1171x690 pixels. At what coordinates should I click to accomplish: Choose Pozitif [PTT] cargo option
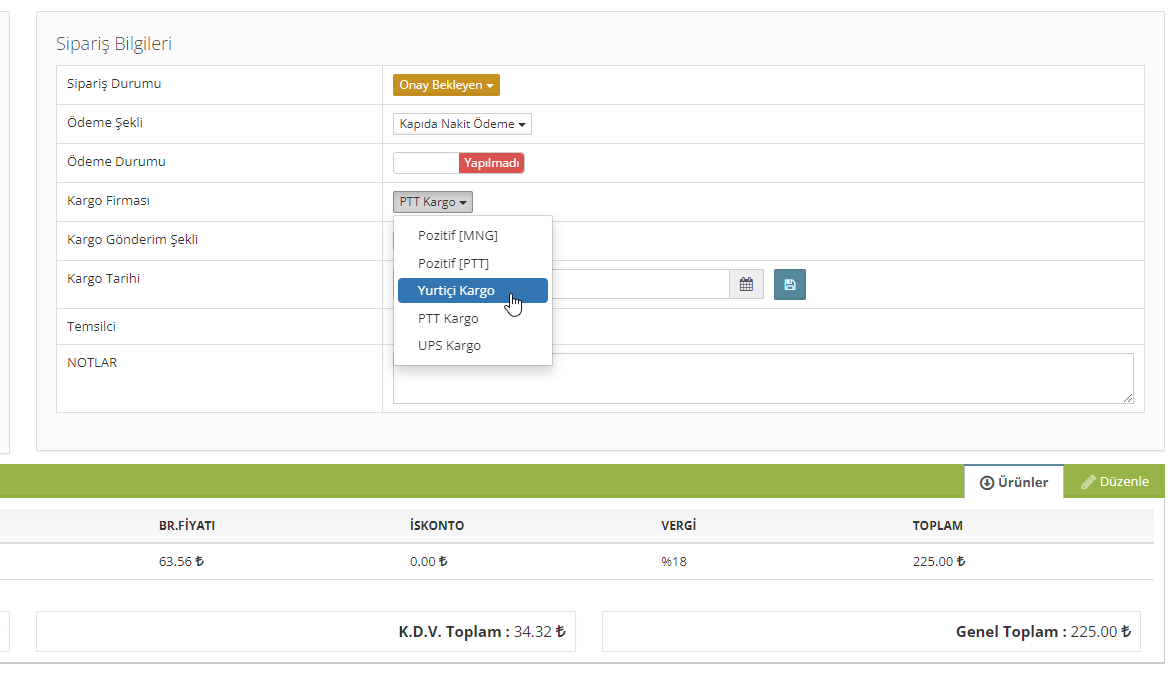tap(453, 263)
